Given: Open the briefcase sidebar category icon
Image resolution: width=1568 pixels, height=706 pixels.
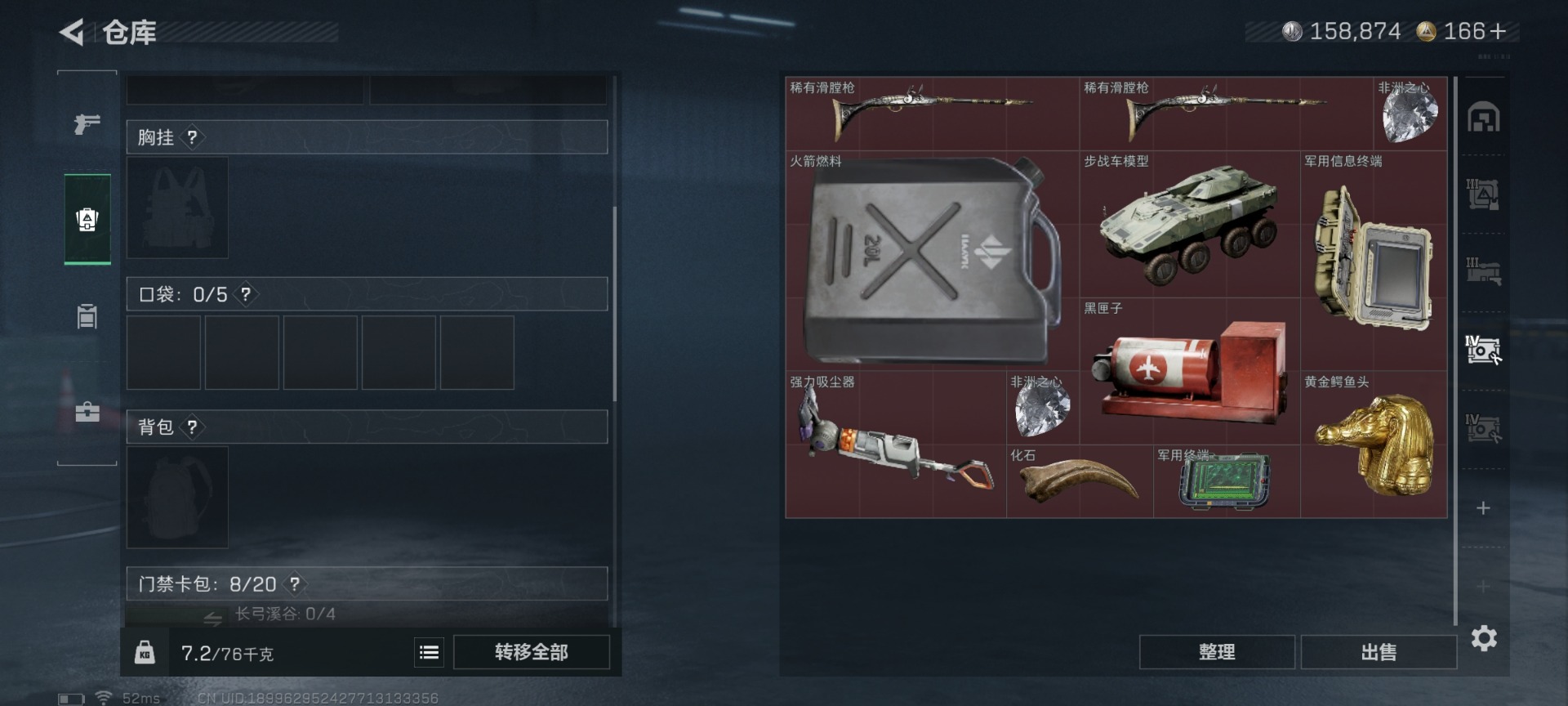Looking at the screenshot, I should tap(87, 411).
